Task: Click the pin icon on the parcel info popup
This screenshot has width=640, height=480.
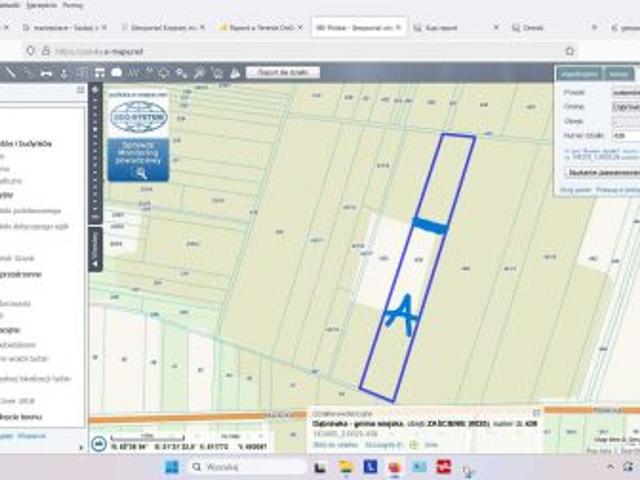Action: coord(536,413)
